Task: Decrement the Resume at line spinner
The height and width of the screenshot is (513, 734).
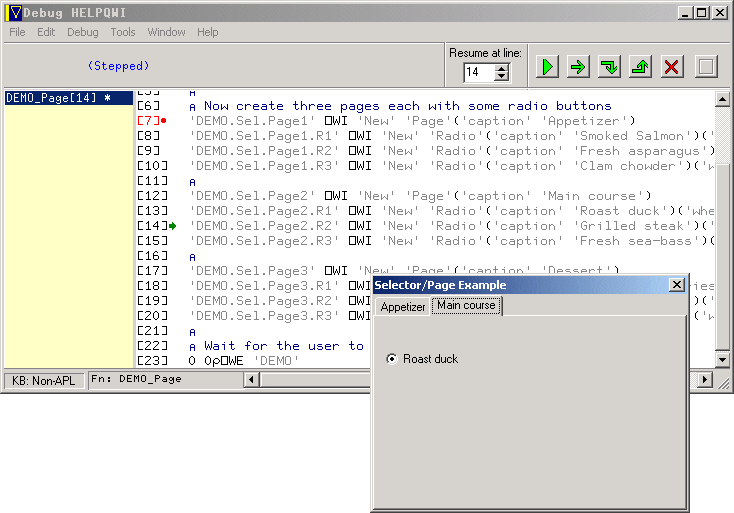Action: coord(502,77)
